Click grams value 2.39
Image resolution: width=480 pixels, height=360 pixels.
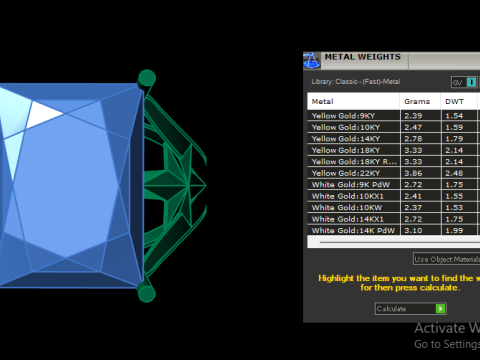click(413, 116)
